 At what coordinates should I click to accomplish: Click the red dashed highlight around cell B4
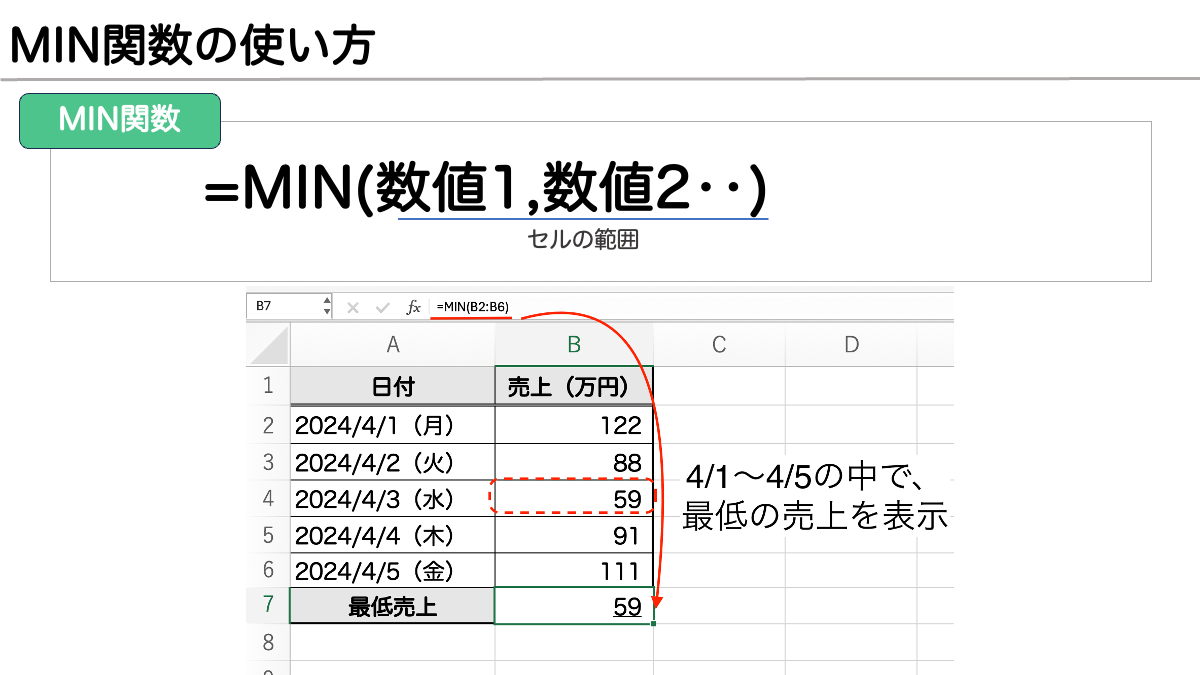click(x=573, y=497)
